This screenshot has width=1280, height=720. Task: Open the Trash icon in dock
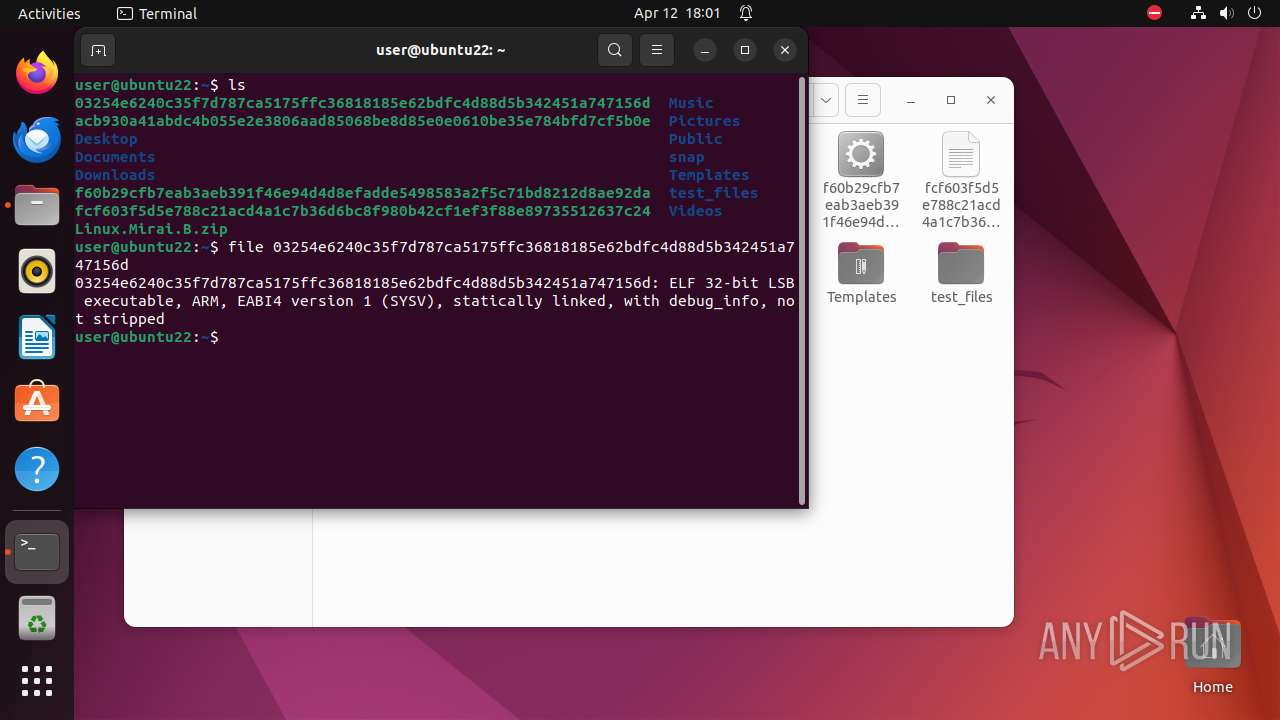coord(37,618)
